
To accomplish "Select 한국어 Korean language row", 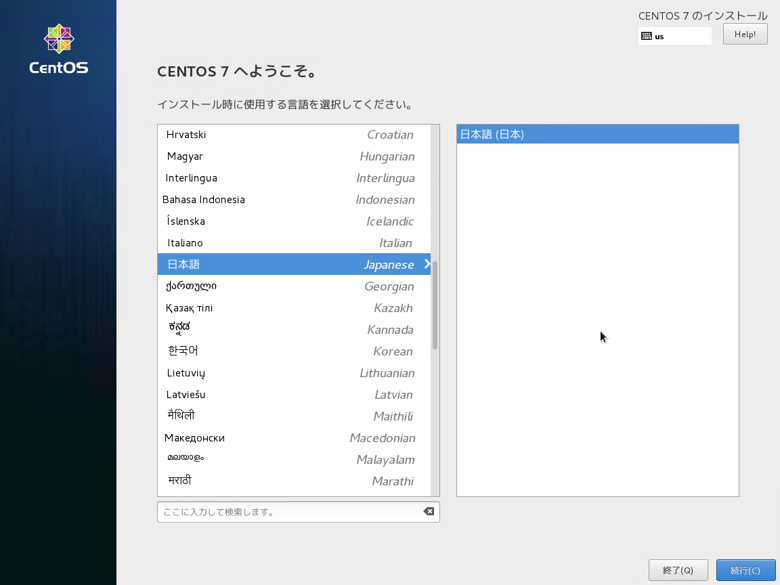I will [294, 351].
